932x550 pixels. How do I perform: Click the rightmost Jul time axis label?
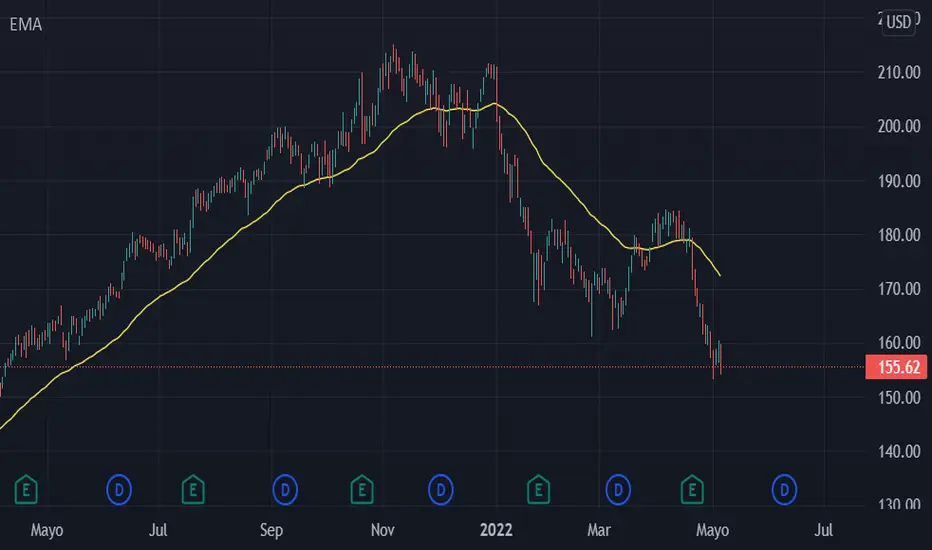(x=823, y=530)
